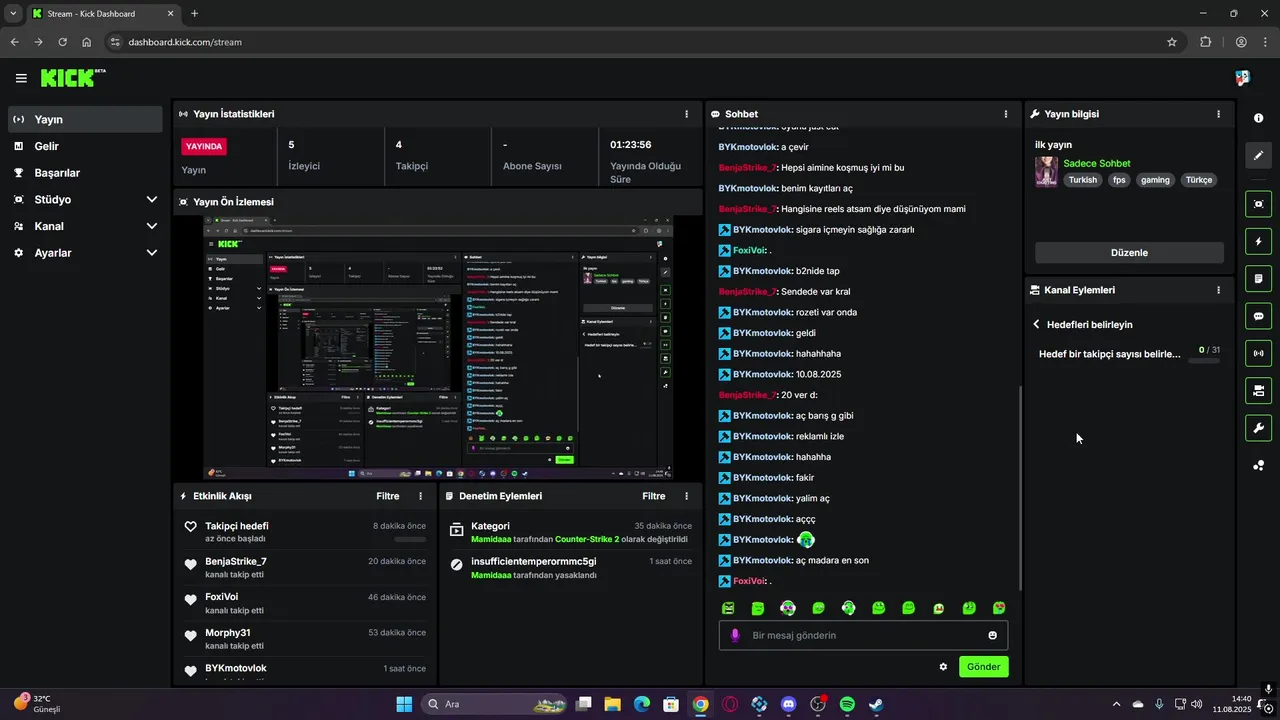
Task: Click the Hedef bir takipçi sayısı belirle goal
Action: [x=1110, y=354]
